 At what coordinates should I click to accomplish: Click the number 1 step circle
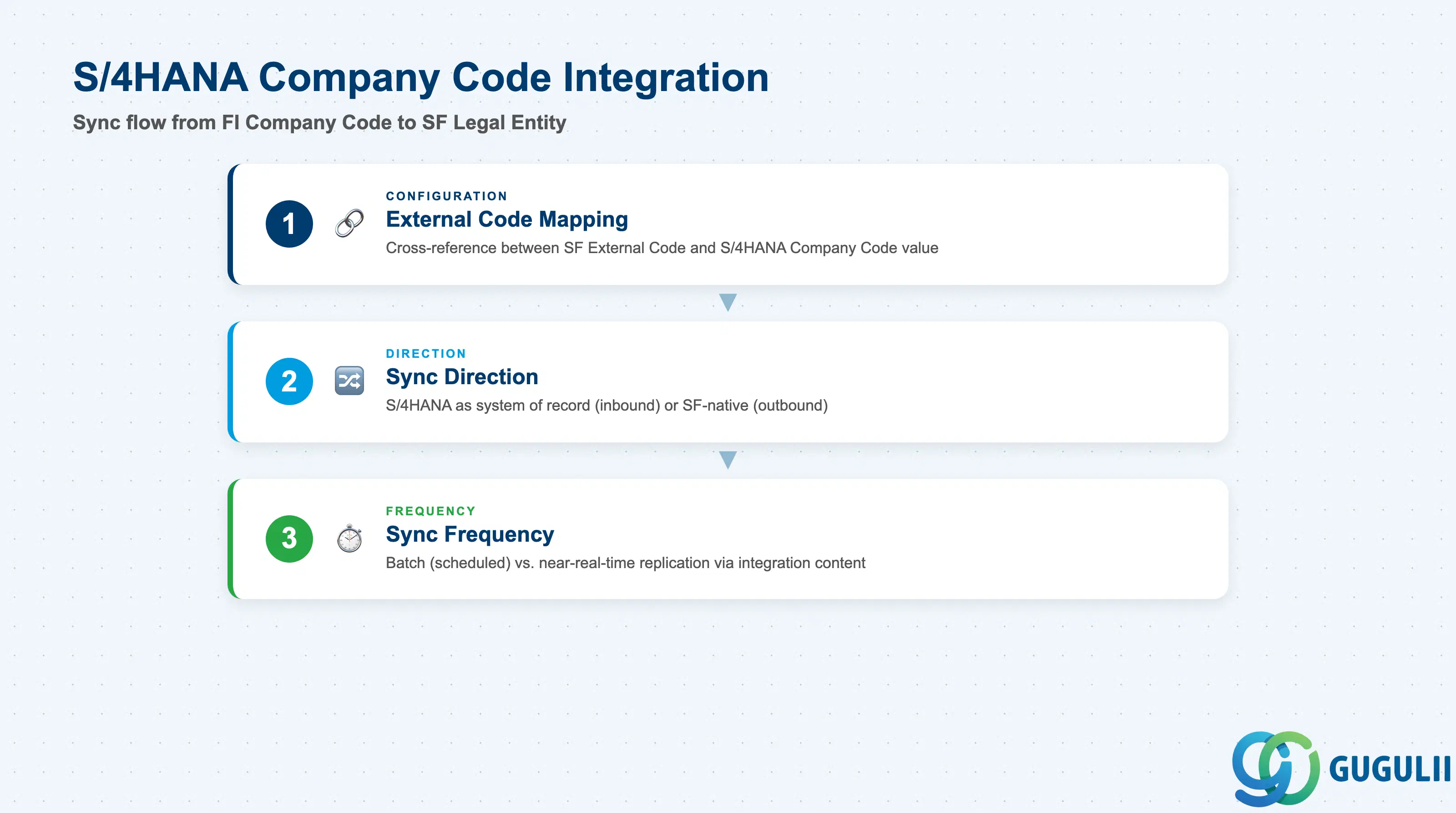(x=289, y=224)
